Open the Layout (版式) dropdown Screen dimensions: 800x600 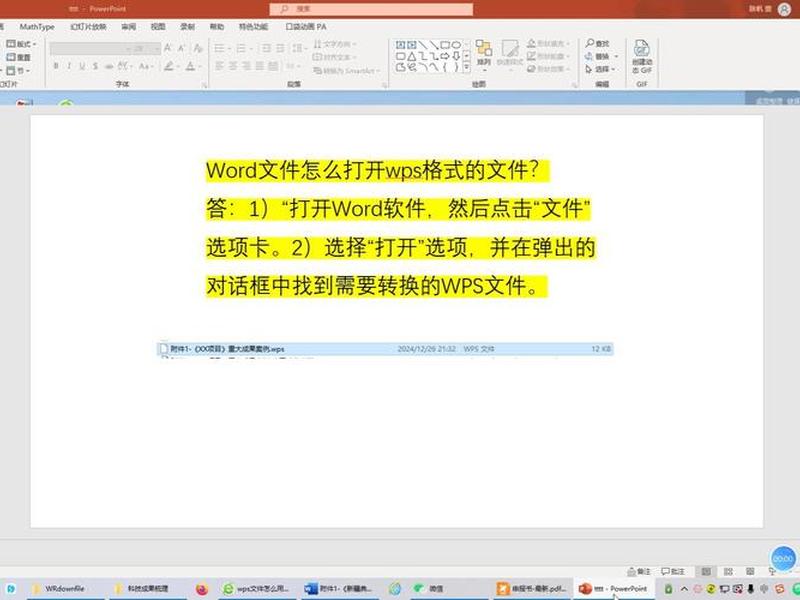pyautogui.click(x=21, y=44)
